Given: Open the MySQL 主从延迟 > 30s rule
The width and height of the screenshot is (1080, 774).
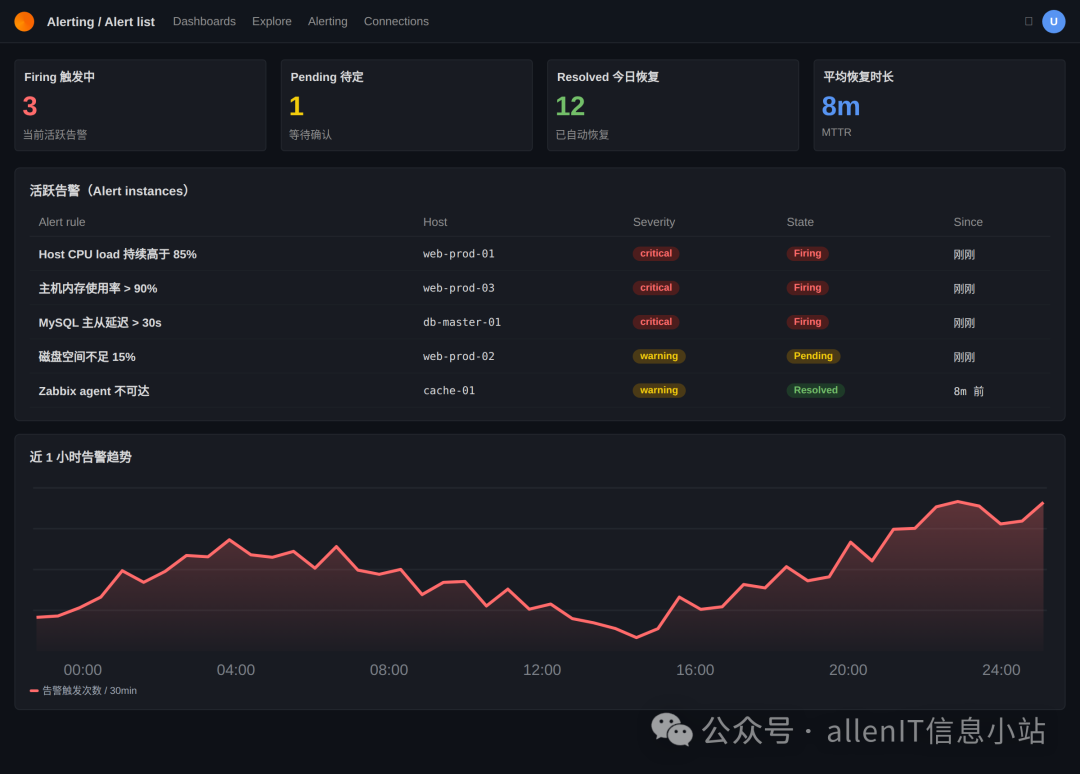Looking at the screenshot, I should pyautogui.click(x=100, y=322).
